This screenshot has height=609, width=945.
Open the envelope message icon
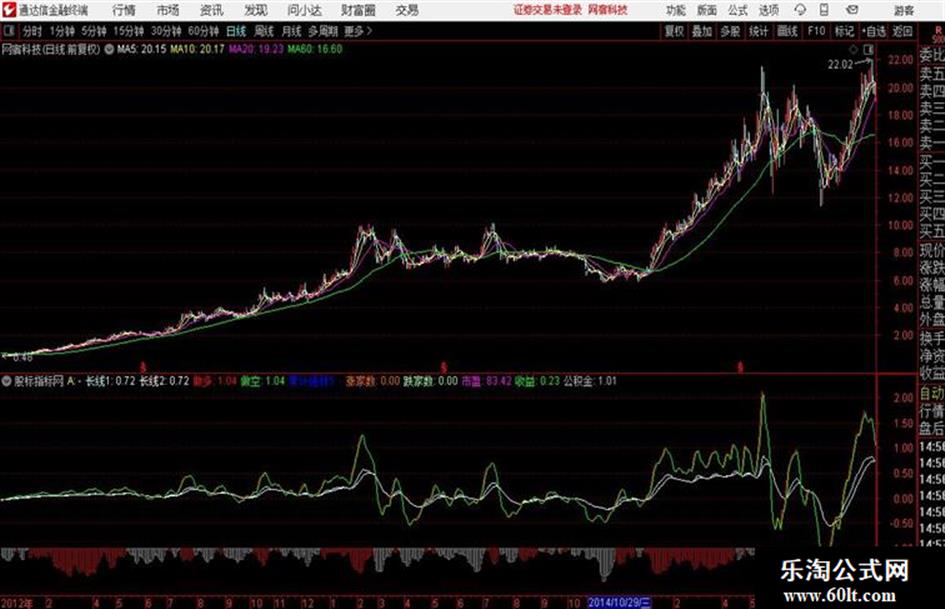point(852,10)
